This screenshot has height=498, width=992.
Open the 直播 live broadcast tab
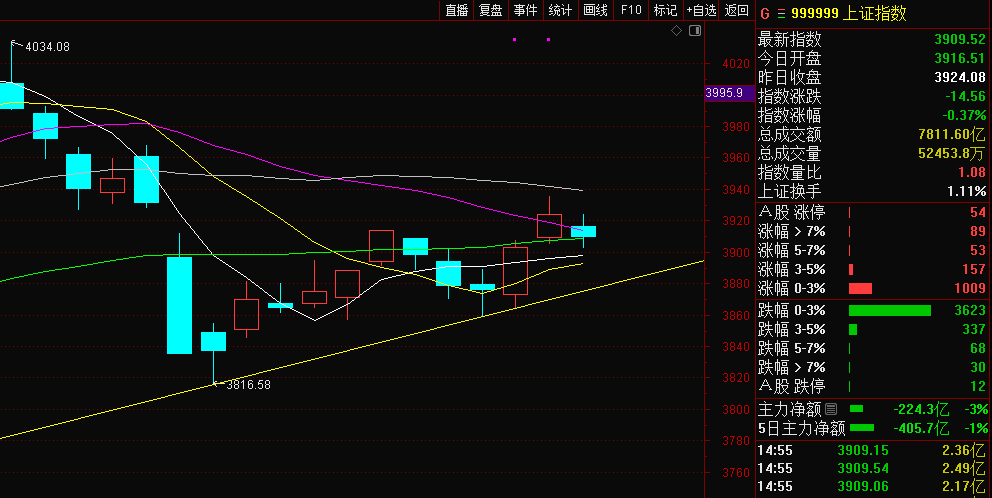(457, 10)
